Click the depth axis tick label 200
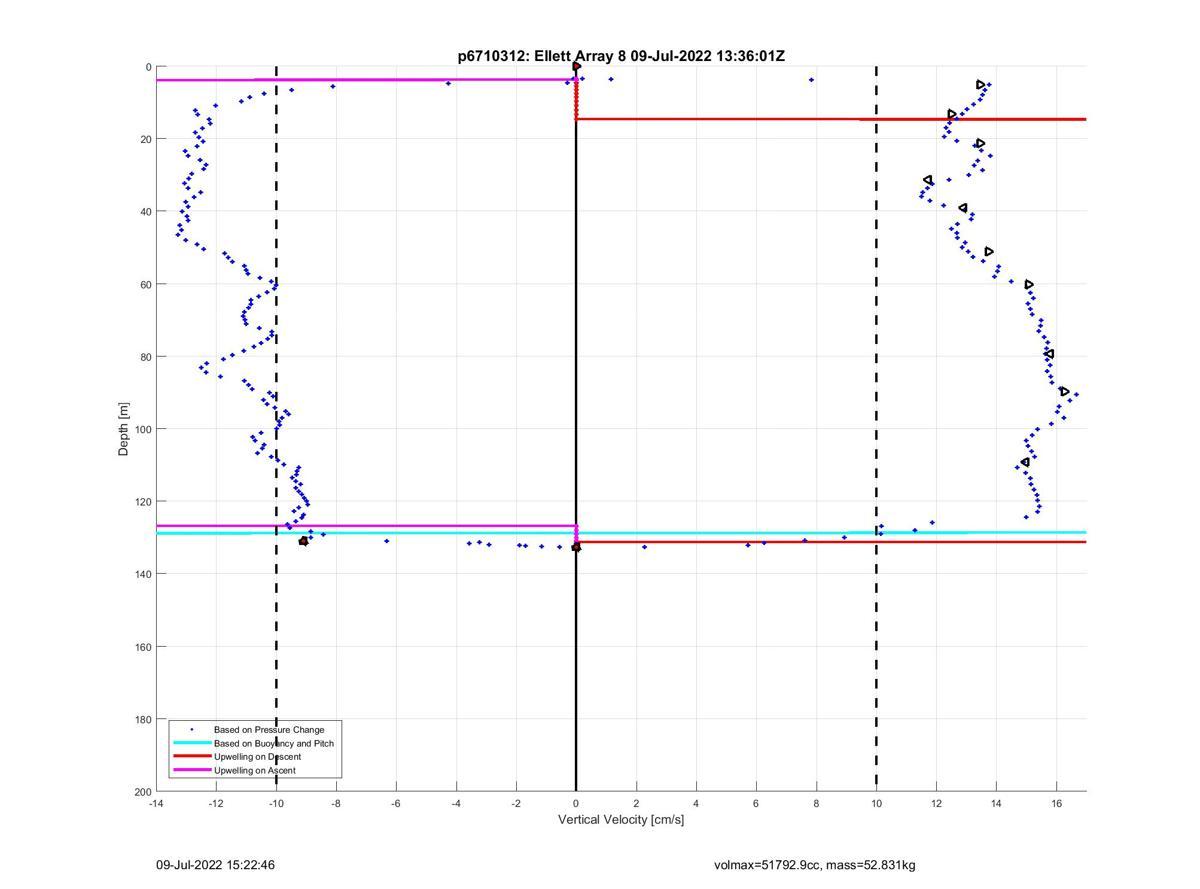The height and width of the screenshot is (889, 1200). pyautogui.click(x=142, y=792)
